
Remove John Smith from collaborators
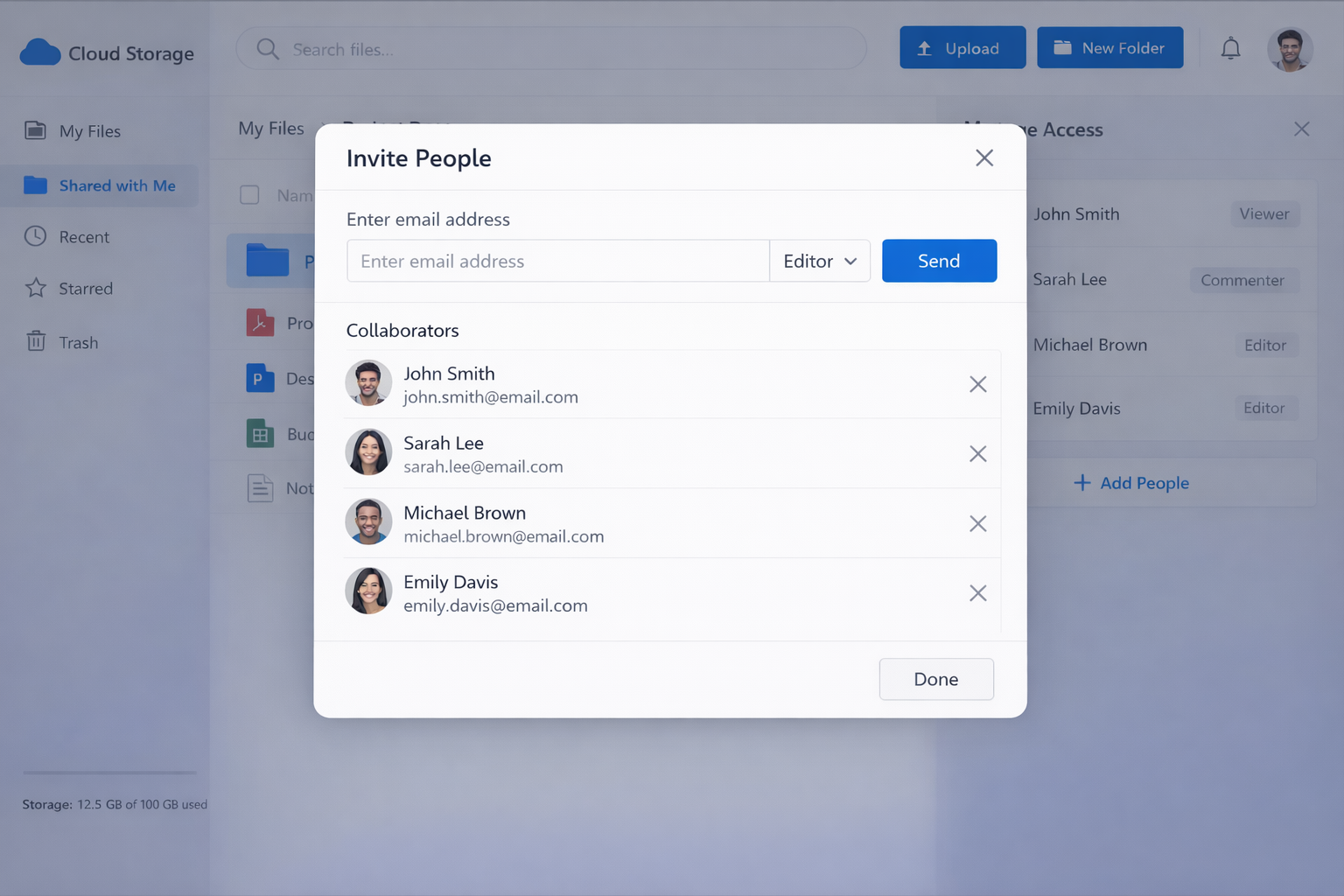coord(977,384)
